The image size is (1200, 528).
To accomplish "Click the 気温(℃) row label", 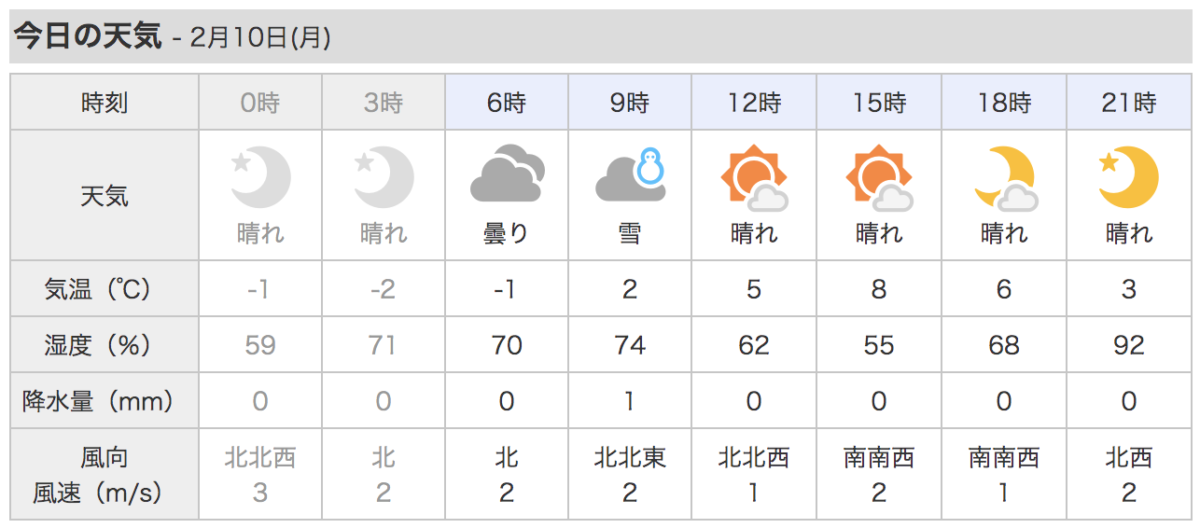I will pyautogui.click(x=105, y=289).
